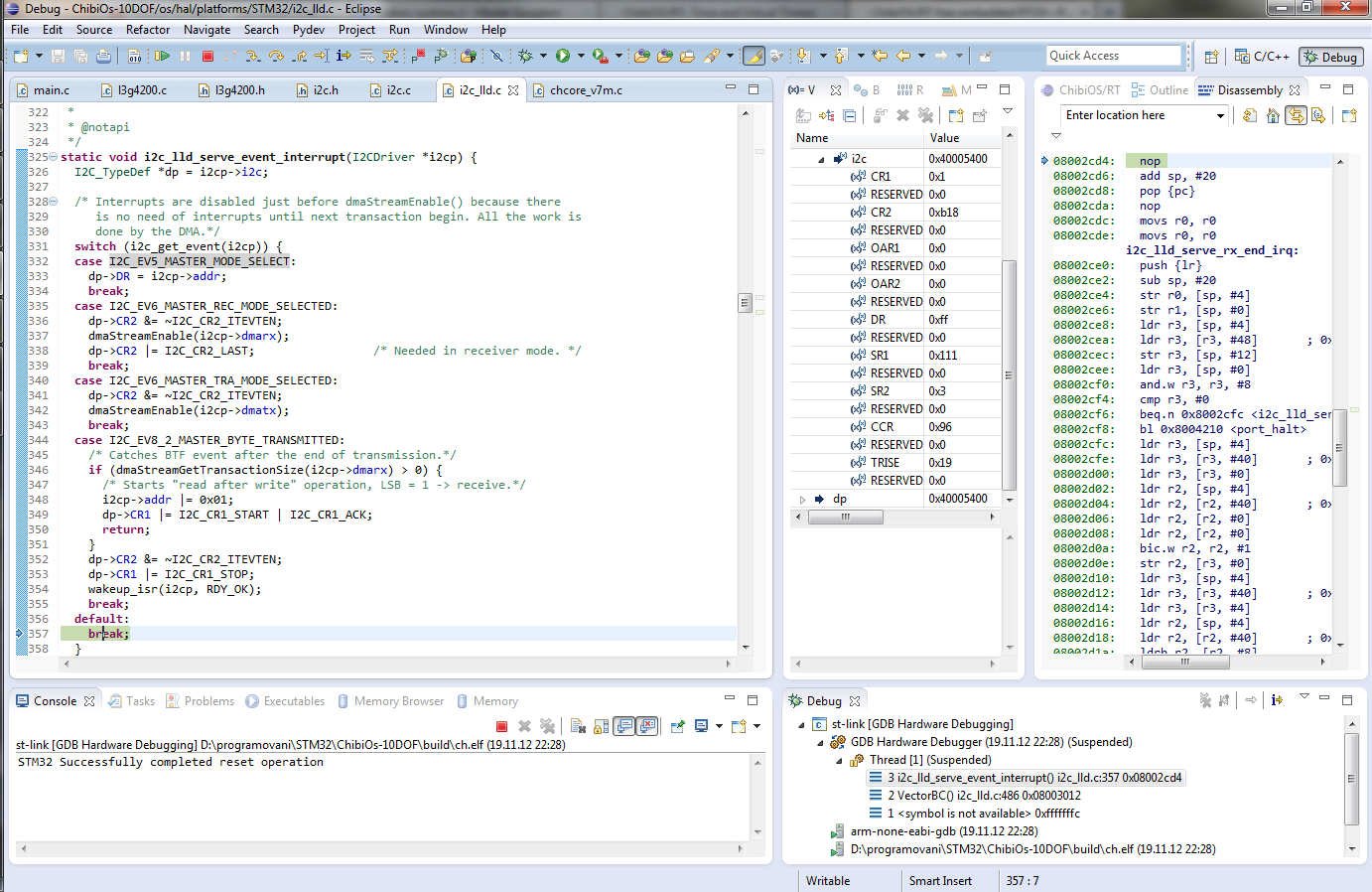This screenshot has width=1372, height=892.
Task: Click Back navigation arrow in main toolbar
Action: 903,57
